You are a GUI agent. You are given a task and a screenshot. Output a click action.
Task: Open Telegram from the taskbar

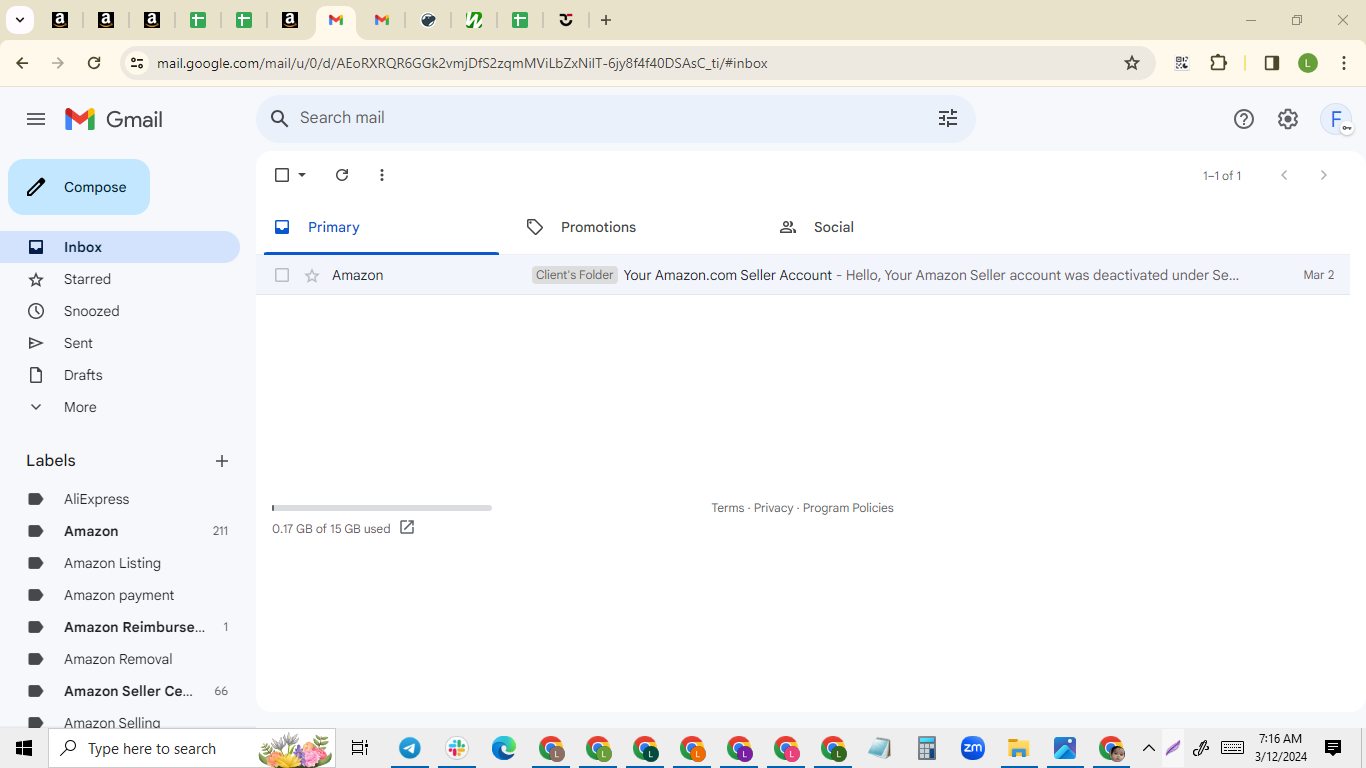click(410, 748)
